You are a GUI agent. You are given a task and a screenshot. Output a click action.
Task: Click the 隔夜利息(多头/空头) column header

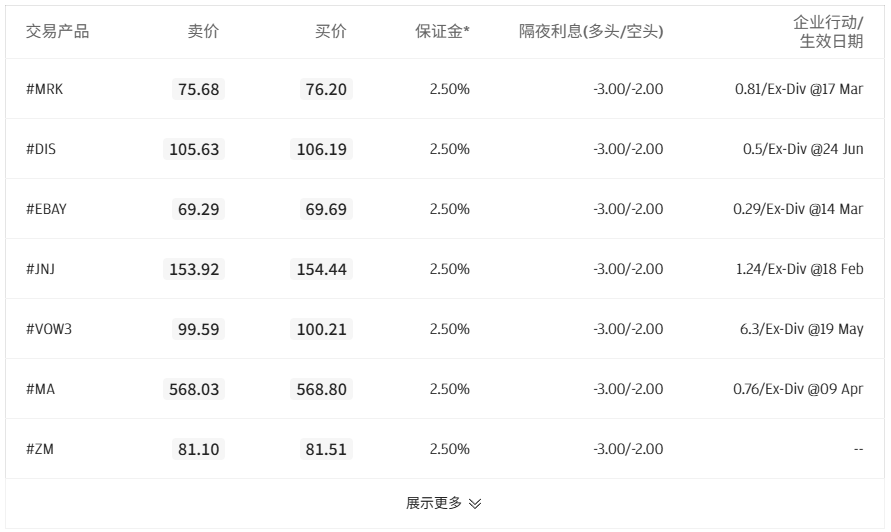pyautogui.click(x=591, y=31)
